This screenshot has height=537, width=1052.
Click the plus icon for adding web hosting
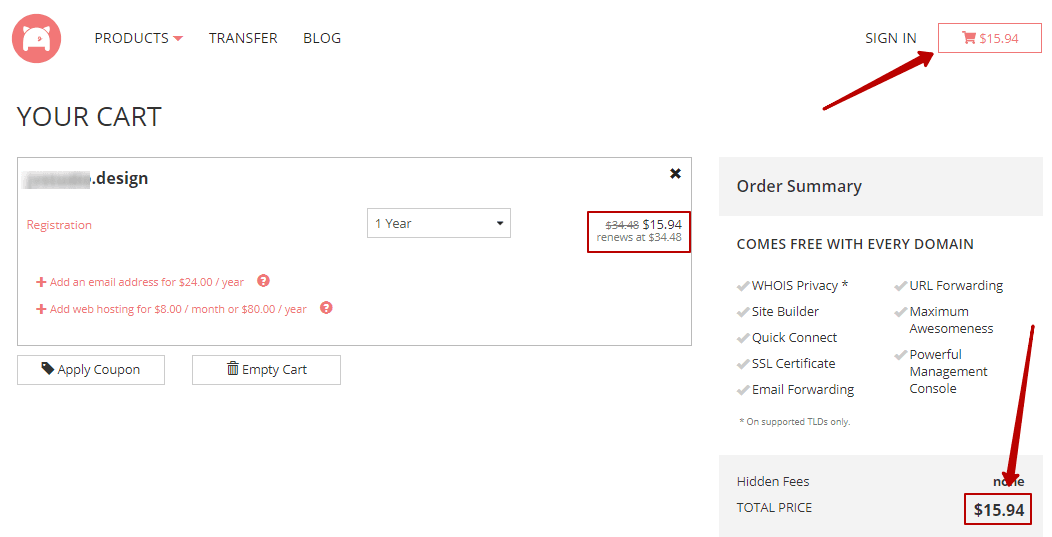coord(41,309)
